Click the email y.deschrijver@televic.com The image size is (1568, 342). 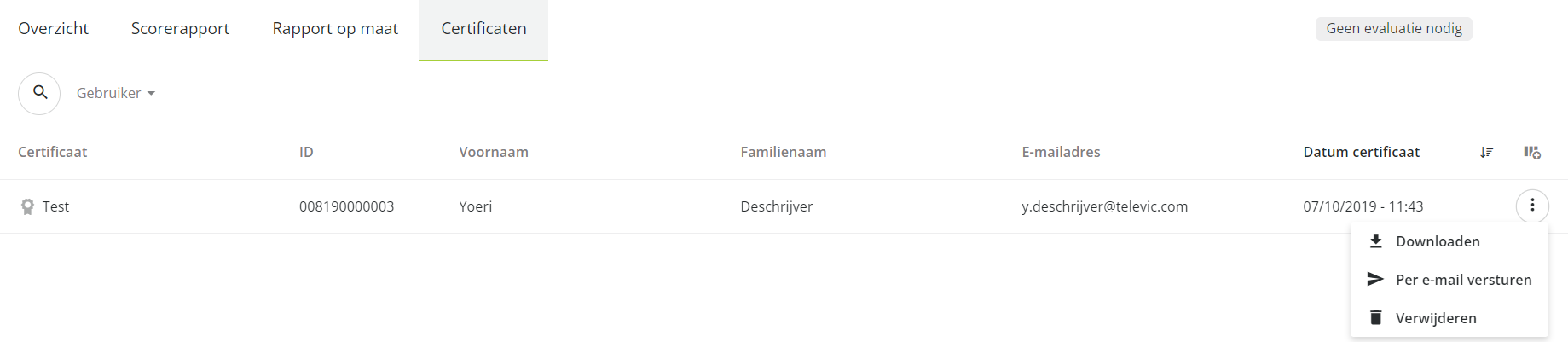pyautogui.click(x=1104, y=206)
